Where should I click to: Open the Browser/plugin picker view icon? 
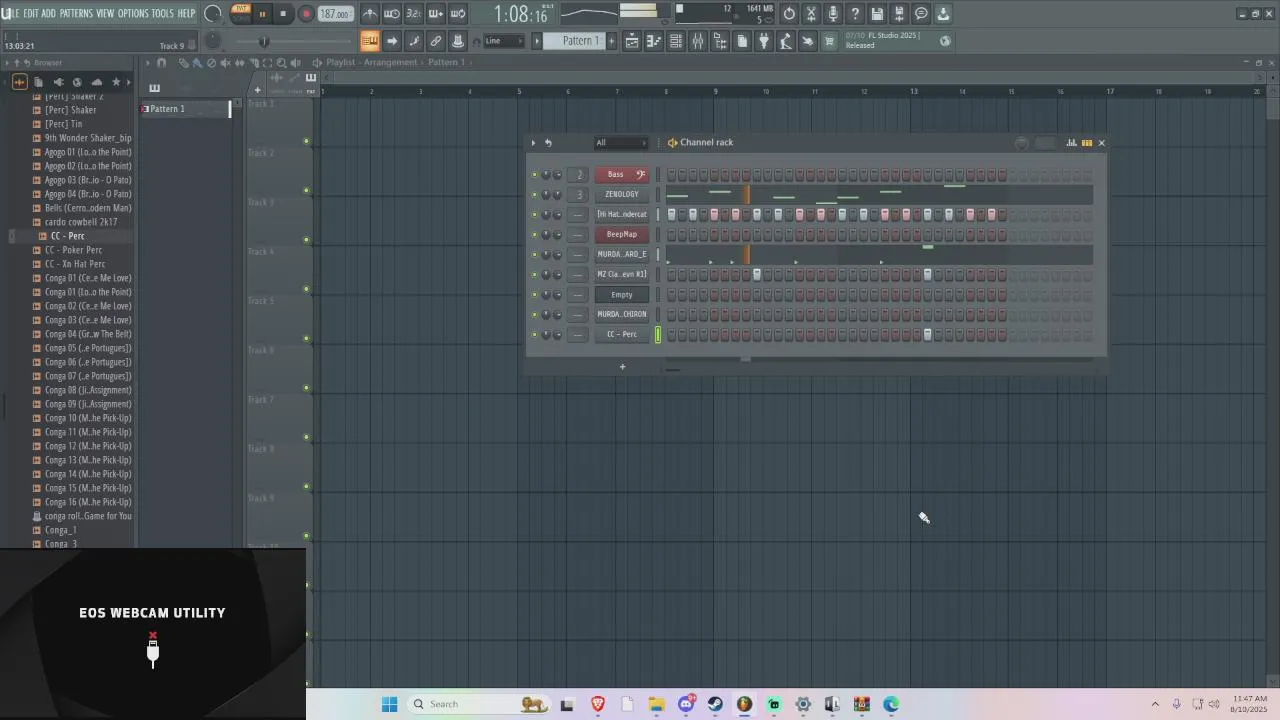click(x=720, y=41)
